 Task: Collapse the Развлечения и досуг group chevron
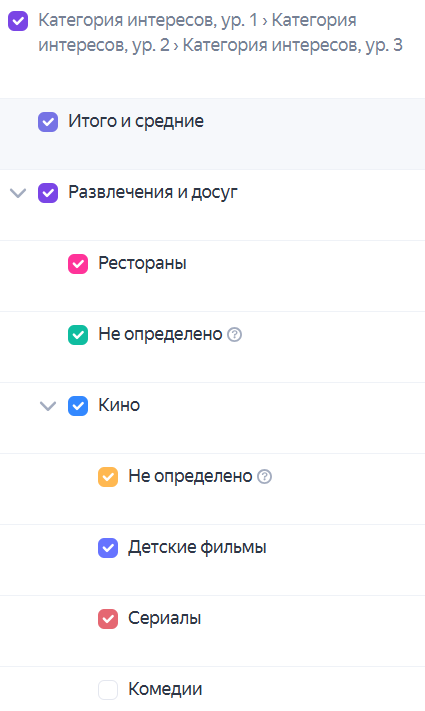(18, 193)
